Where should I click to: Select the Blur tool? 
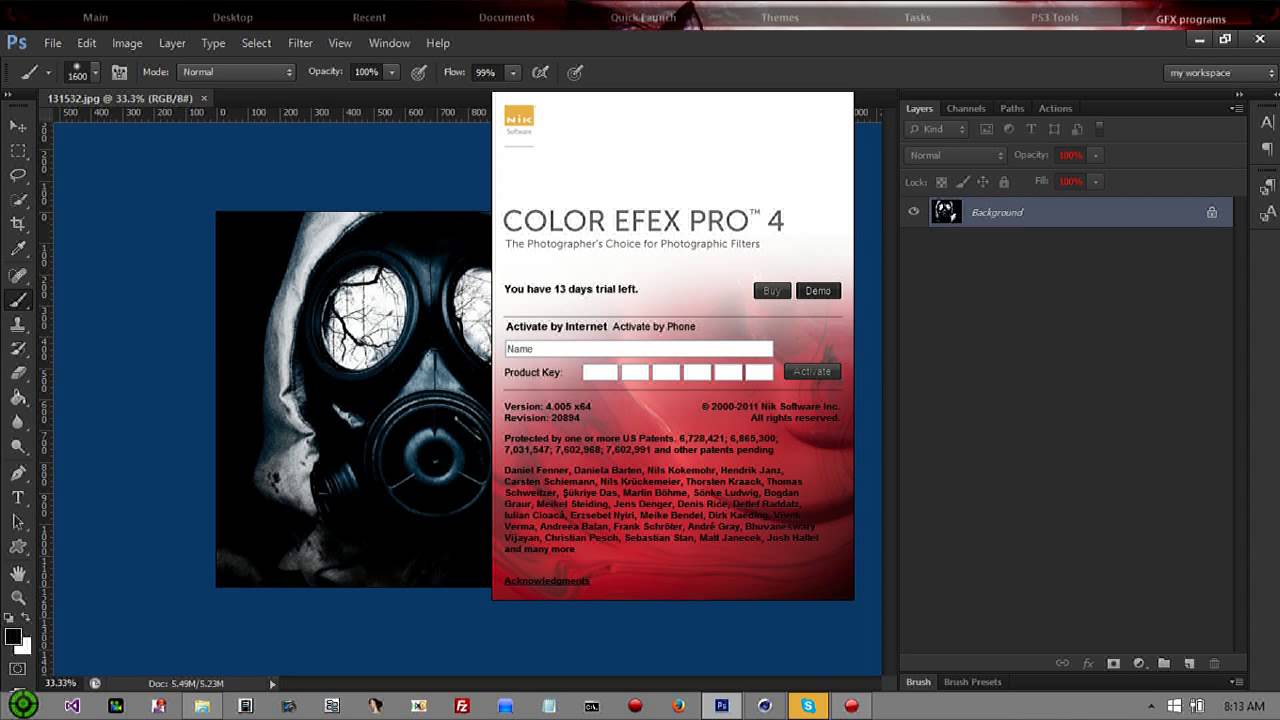(x=18, y=423)
